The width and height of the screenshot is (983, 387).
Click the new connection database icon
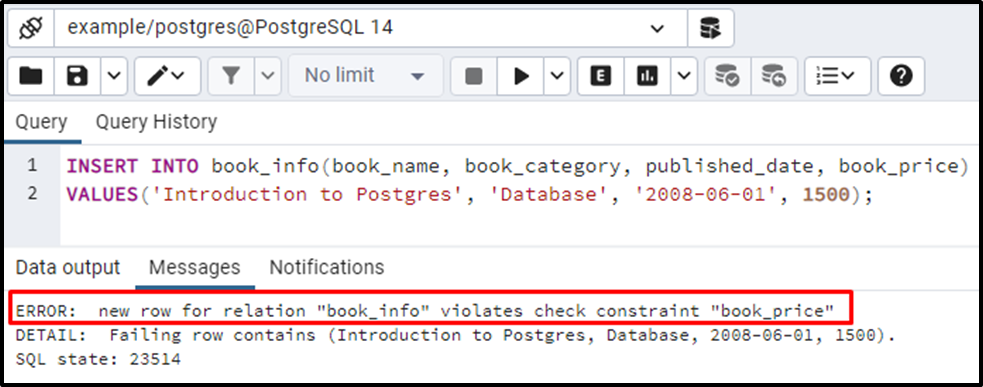(711, 28)
